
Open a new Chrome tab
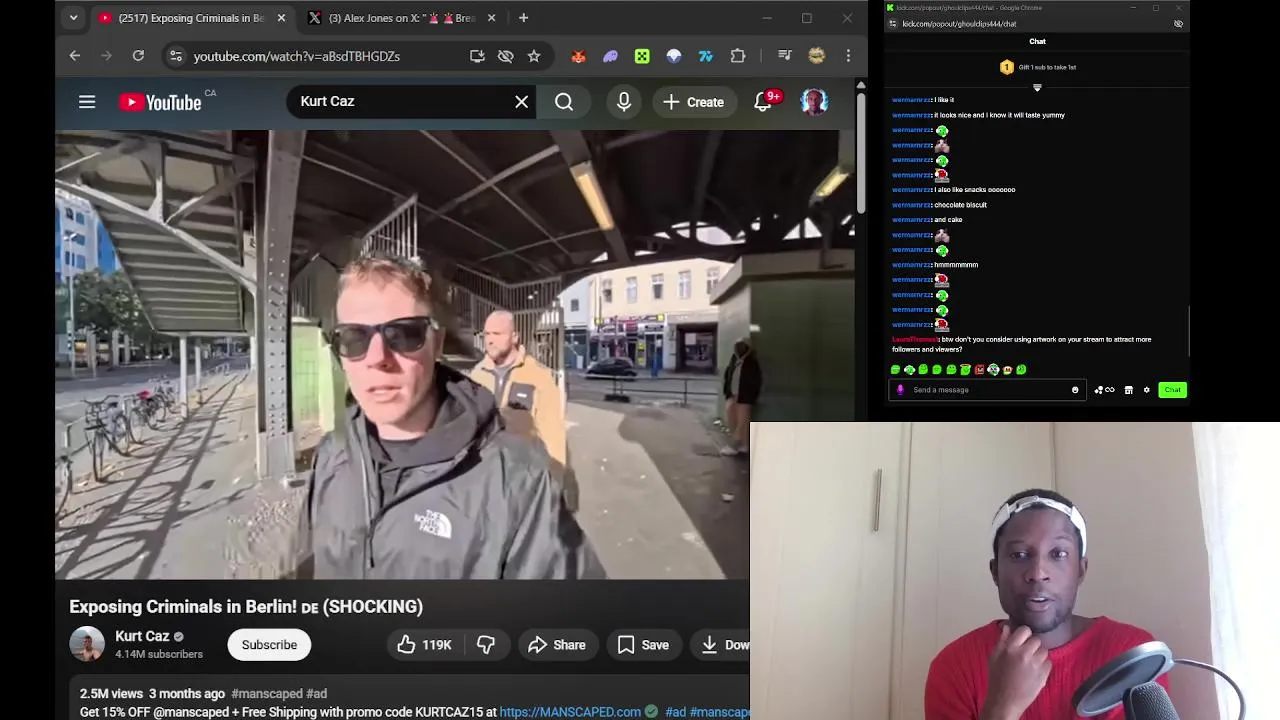(523, 18)
